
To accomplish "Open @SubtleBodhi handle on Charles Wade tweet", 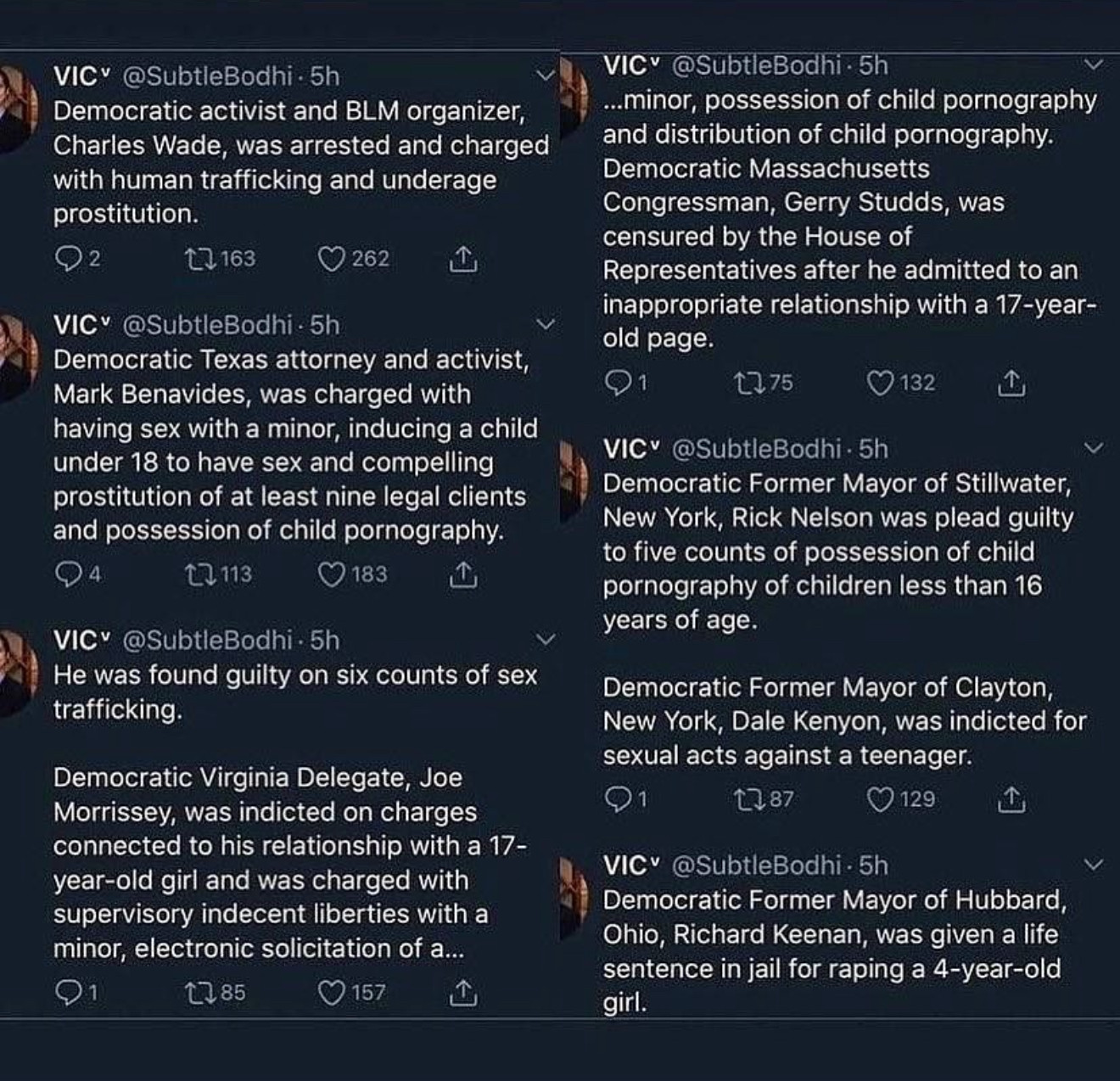I will (x=207, y=76).
